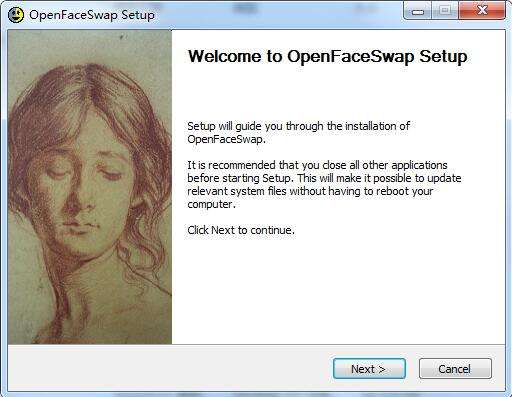Minimize the OpenFaceSwap Setup window
The height and width of the screenshot is (397, 512).
(x=417, y=11)
